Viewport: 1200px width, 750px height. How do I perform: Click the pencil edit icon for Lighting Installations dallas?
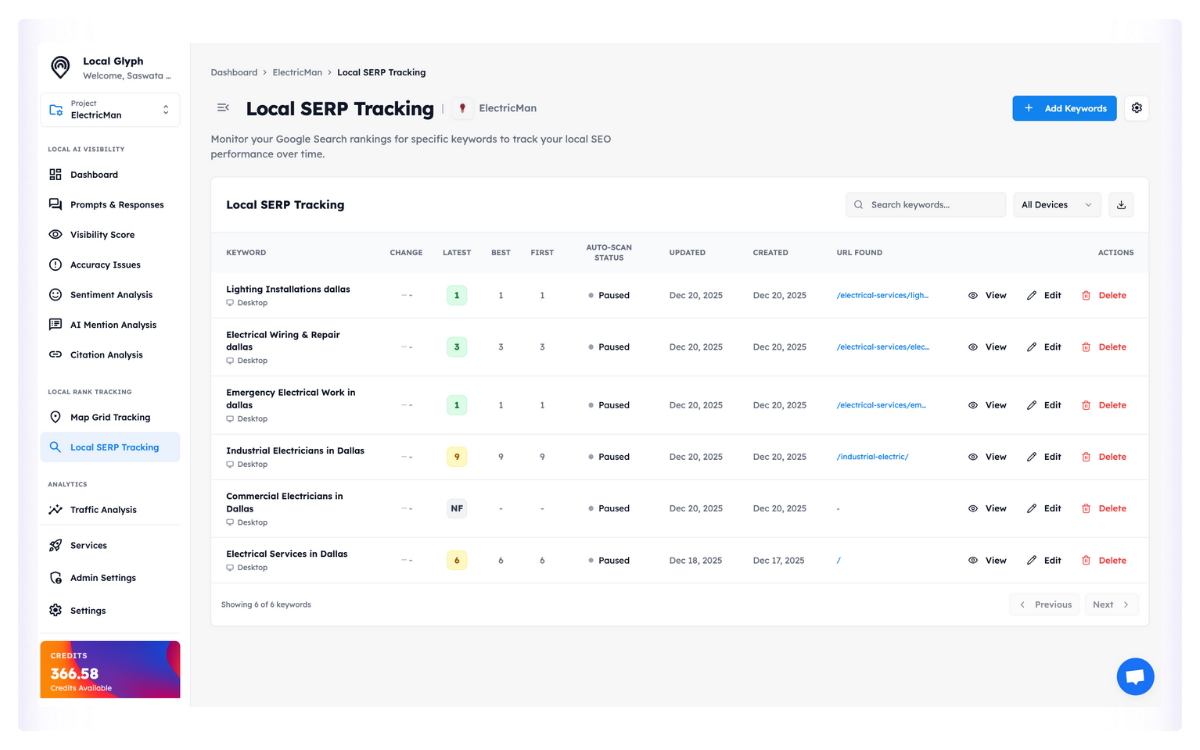pyautogui.click(x=1032, y=296)
